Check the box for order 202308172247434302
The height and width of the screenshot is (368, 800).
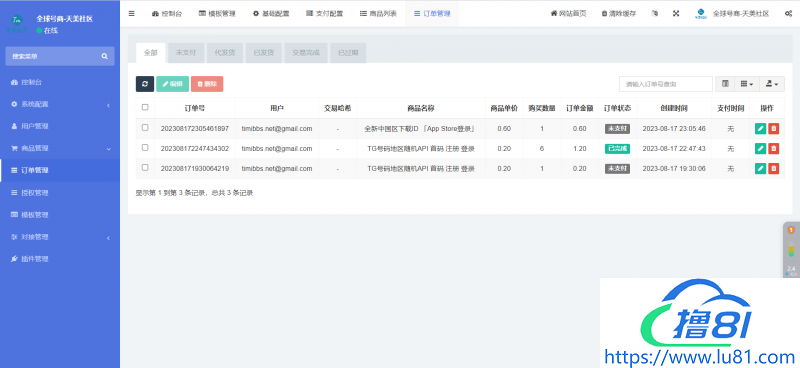pos(145,148)
